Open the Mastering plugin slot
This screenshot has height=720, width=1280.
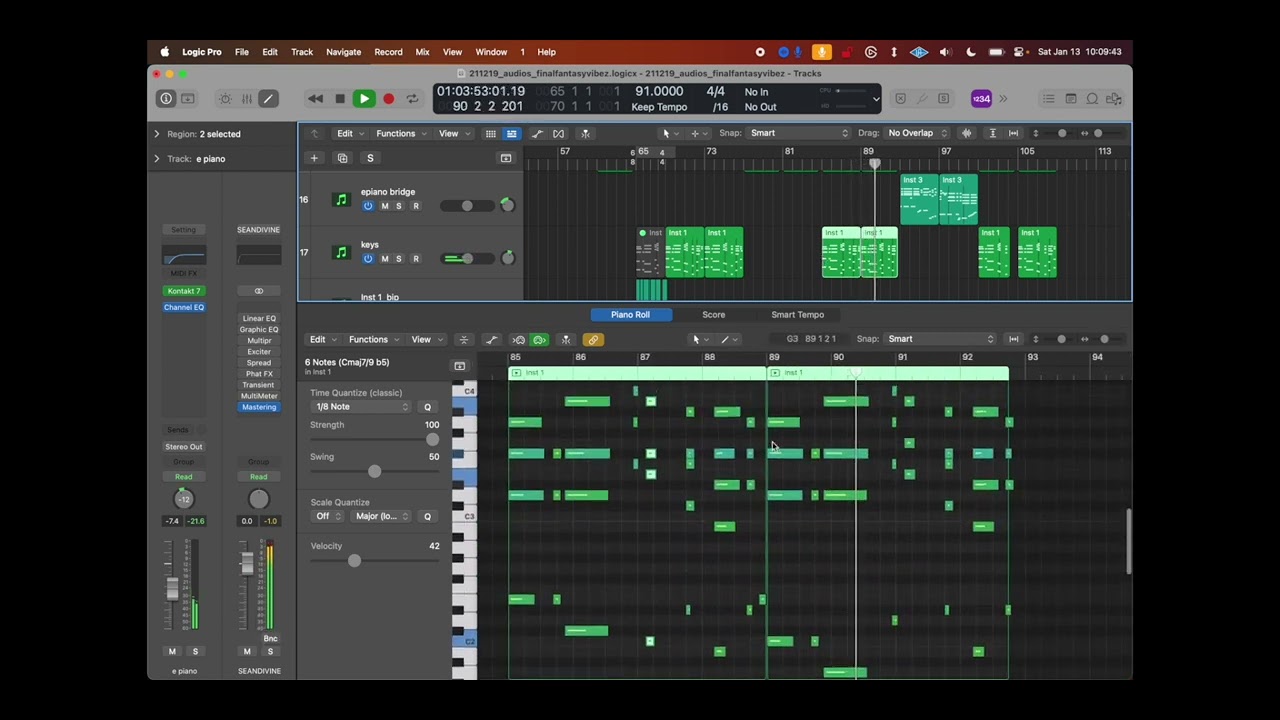coord(259,407)
